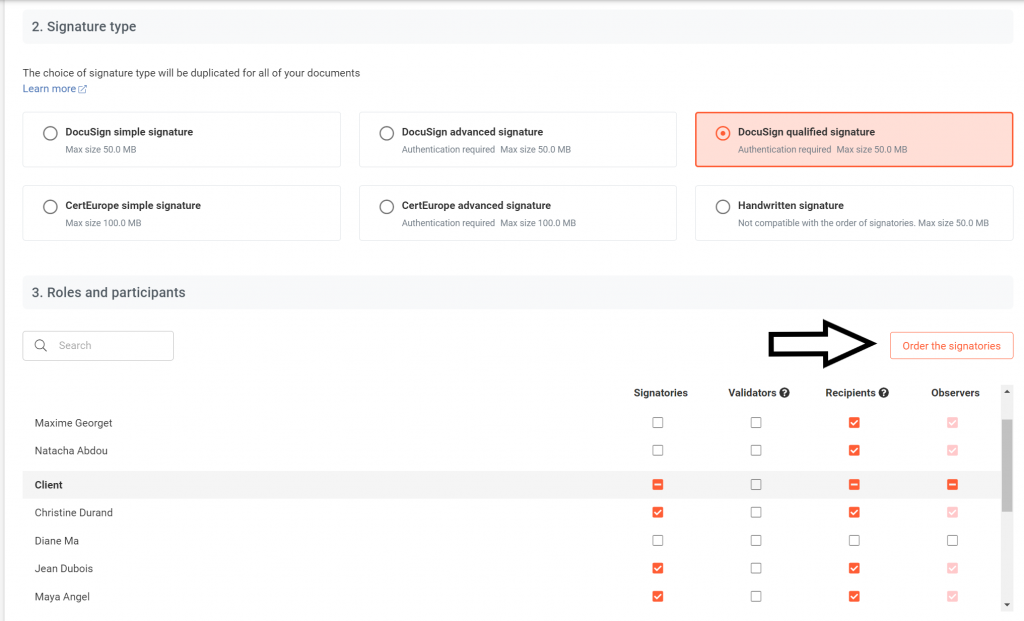This screenshot has width=1024, height=621.
Task: Click Order the signatories button
Action: (x=951, y=346)
